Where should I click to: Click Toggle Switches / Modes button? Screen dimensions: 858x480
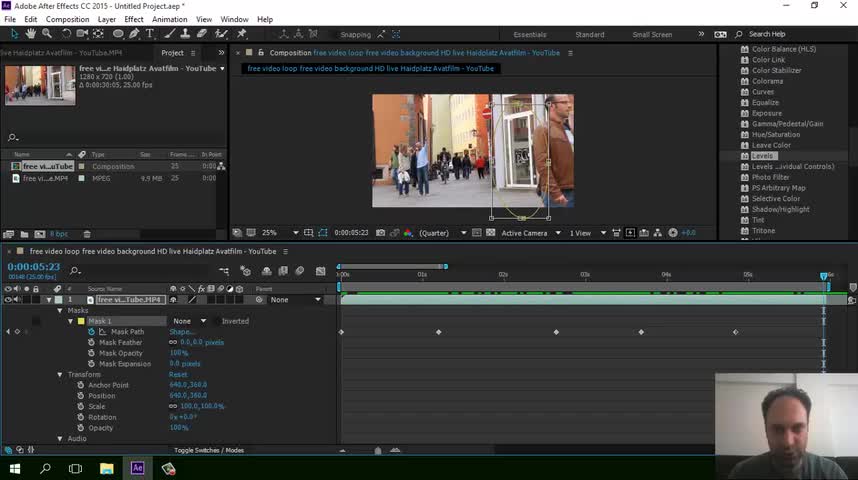209,450
